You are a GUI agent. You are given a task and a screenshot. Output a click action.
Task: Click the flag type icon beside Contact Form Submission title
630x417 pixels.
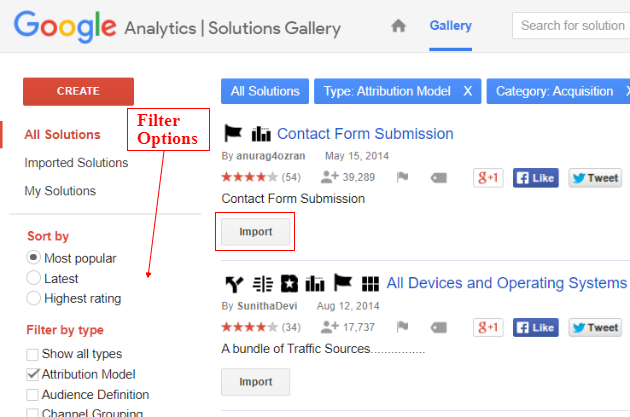pyautogui.click(x=233, y=133)
